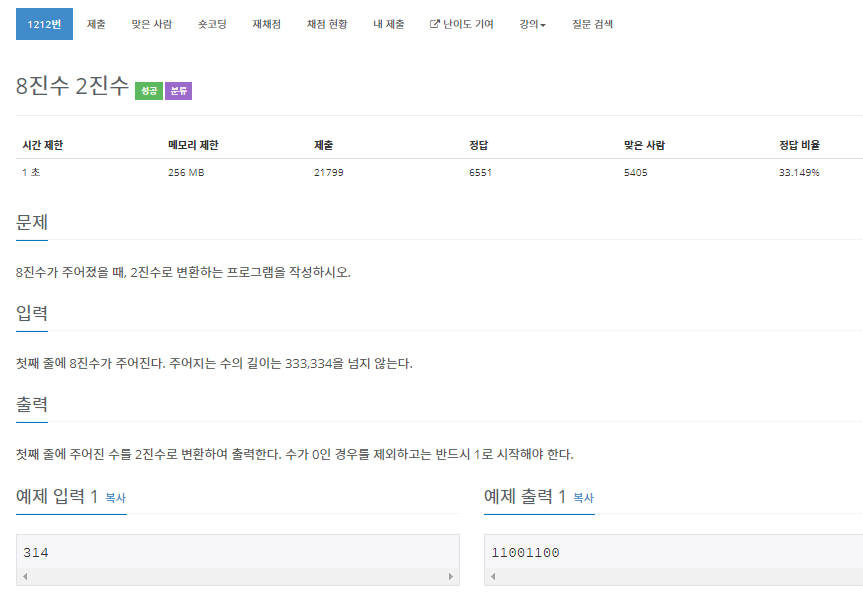Click the 시간 제한 column header

click(42, 145)
